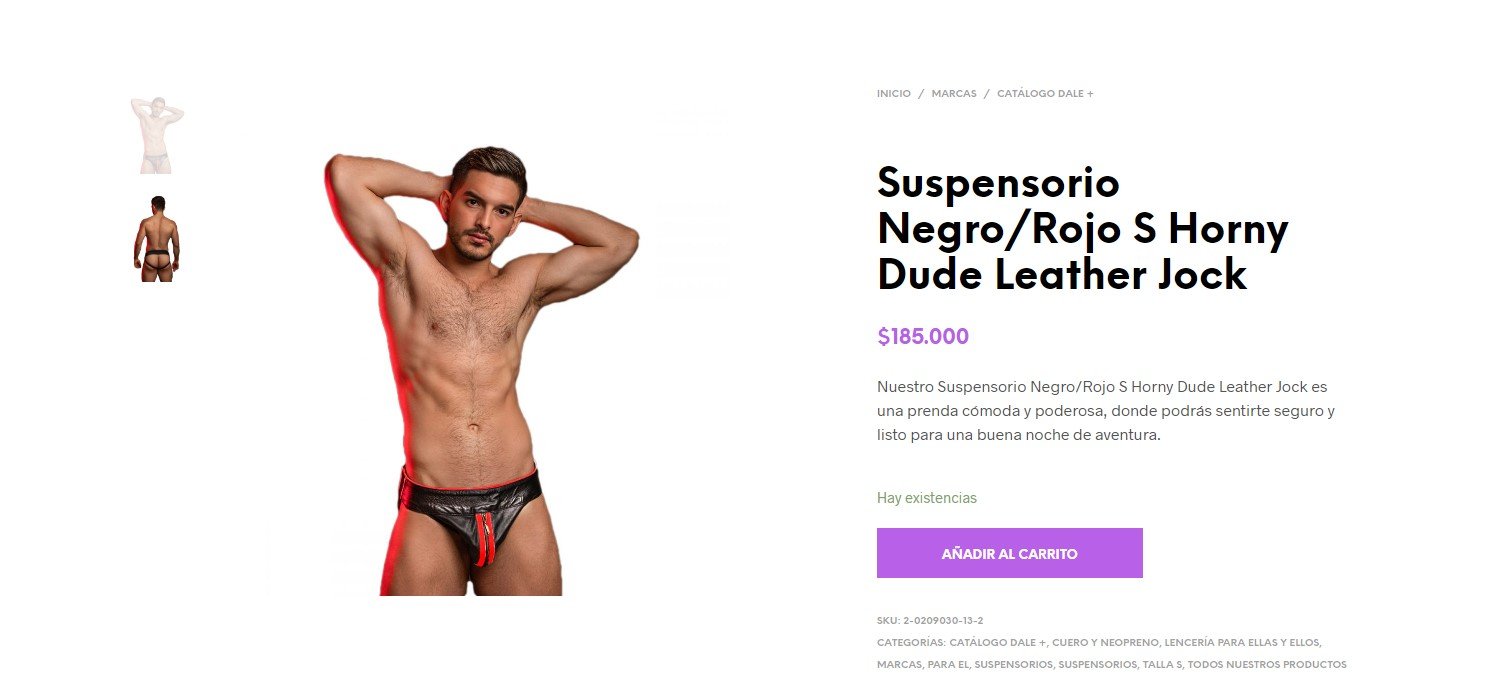The height and width of the screenshot is (694, 1504).
Task: Open the first SUSPENSORIOS category link
Action: coord(1013,665)
